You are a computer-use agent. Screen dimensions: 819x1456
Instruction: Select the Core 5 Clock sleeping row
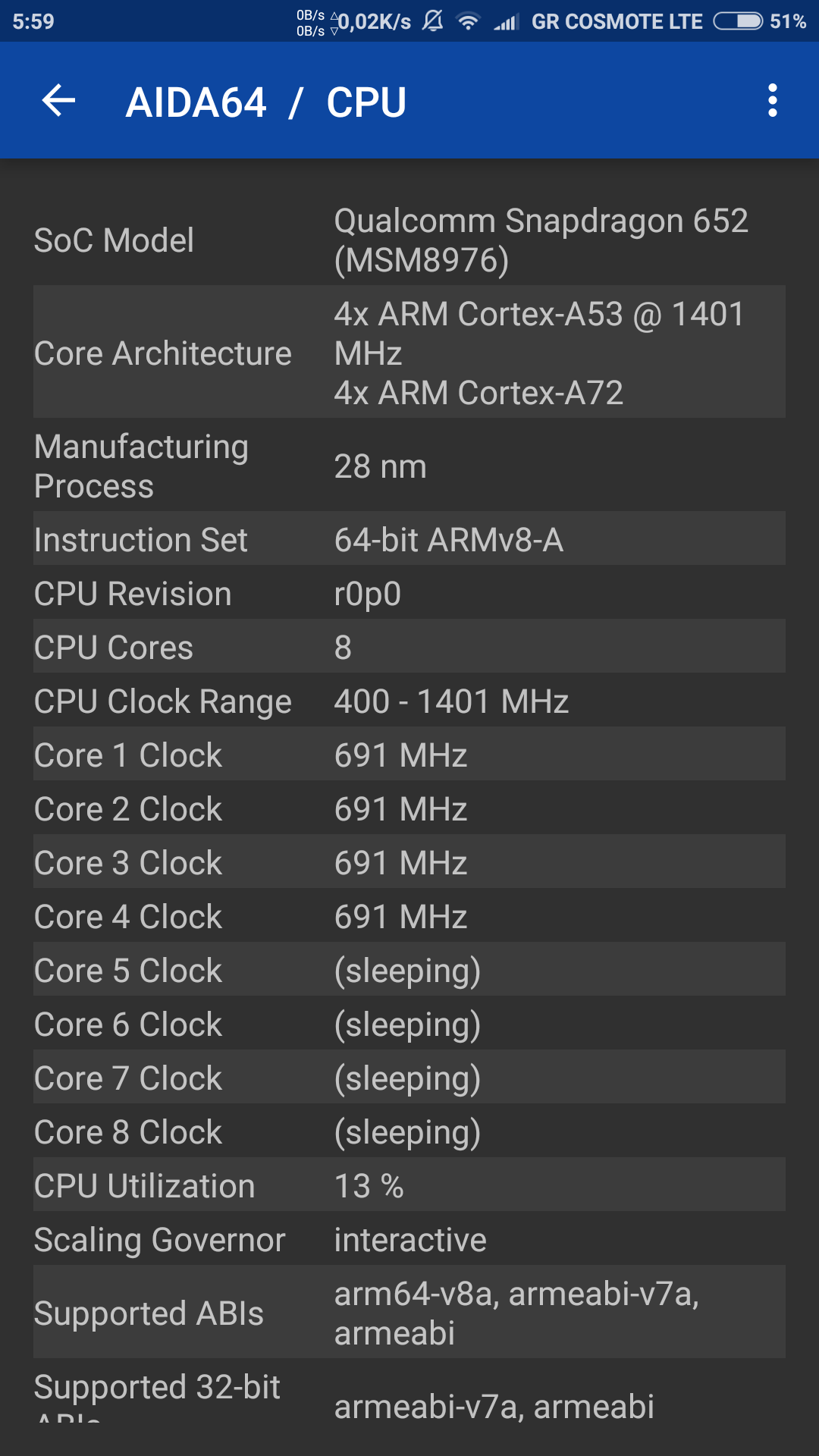(x=409, y=970)
